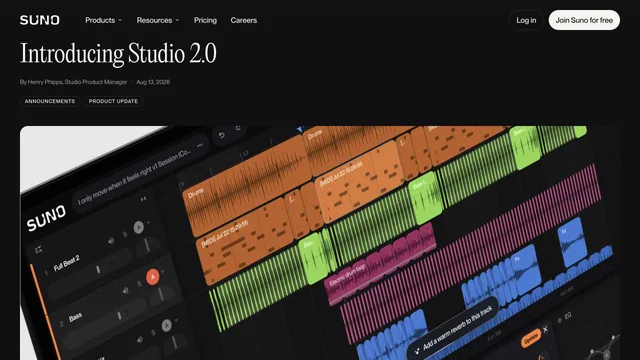Click the Full Beat 2 track name
This screenshot has height=360, width=640.
click(67, 264)
